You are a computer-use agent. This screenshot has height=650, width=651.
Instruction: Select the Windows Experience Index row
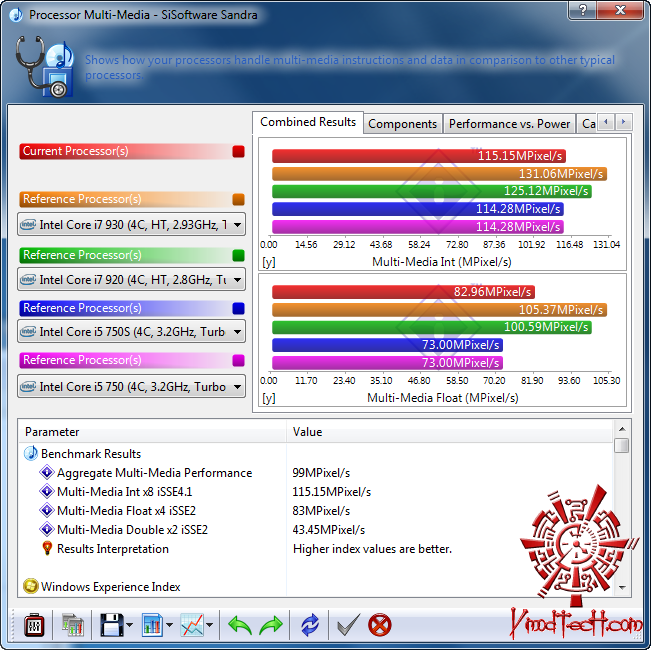point(316,586)
